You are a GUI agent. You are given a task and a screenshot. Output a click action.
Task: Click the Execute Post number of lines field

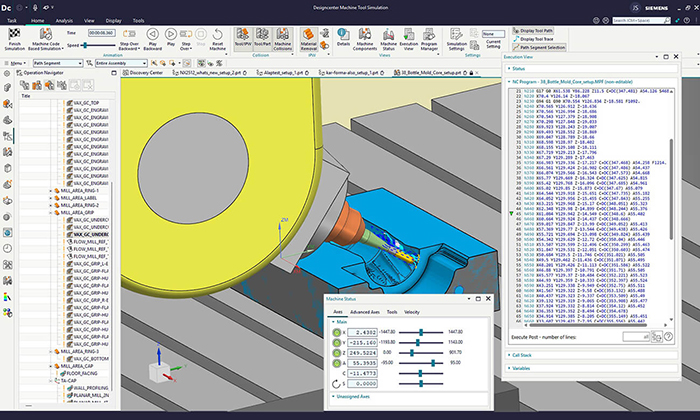coord(636,337)
